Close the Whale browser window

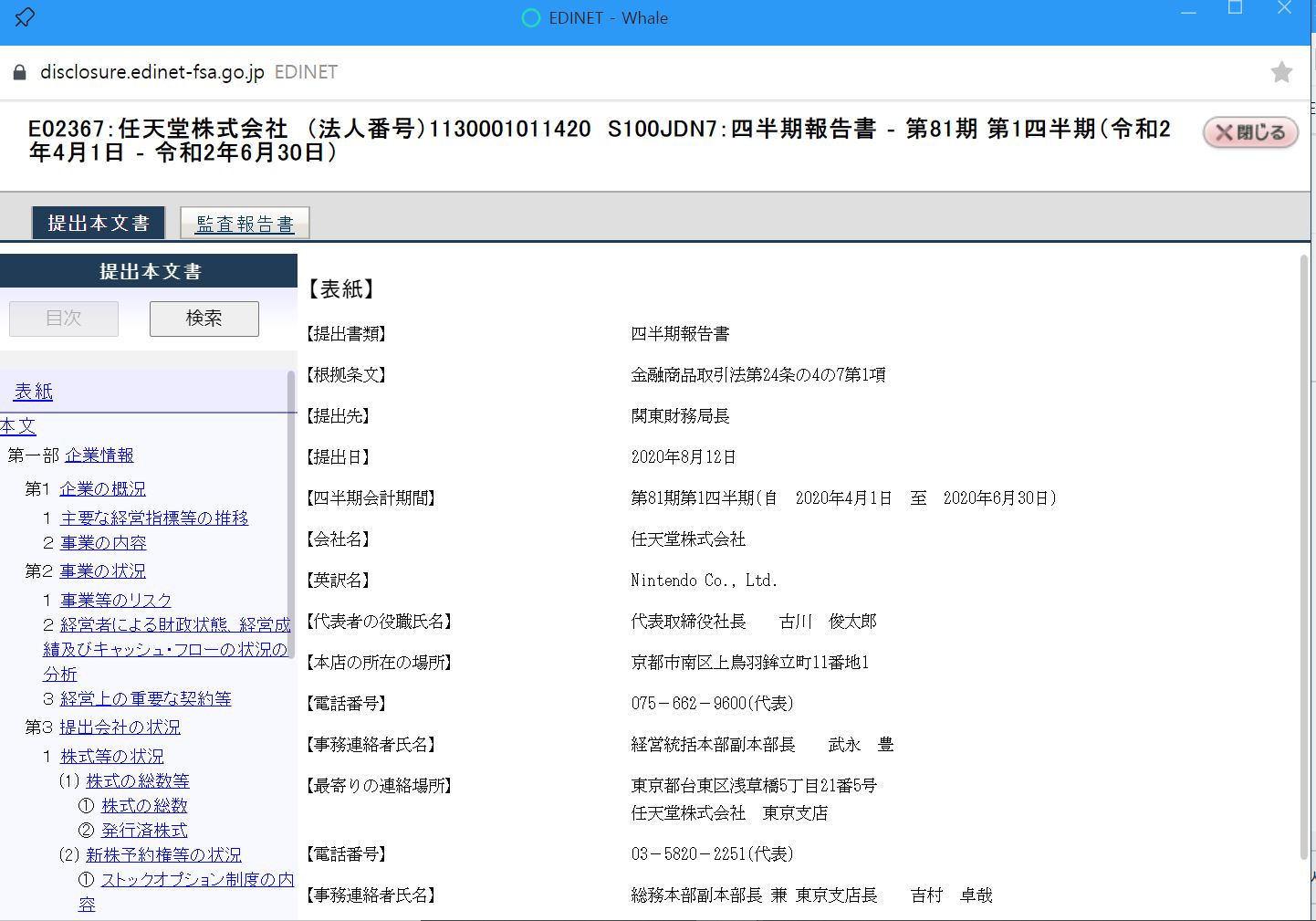[1284, 8]
